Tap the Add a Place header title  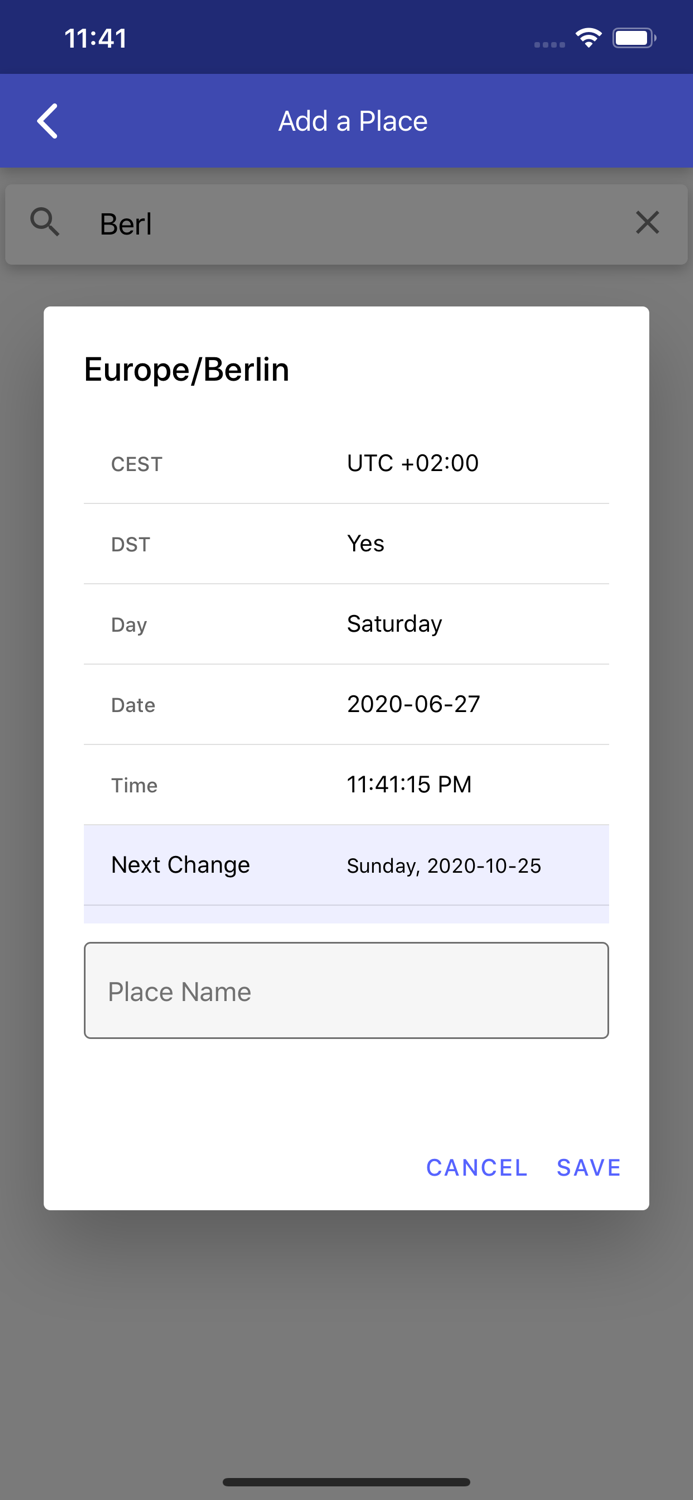coord(353,121)
